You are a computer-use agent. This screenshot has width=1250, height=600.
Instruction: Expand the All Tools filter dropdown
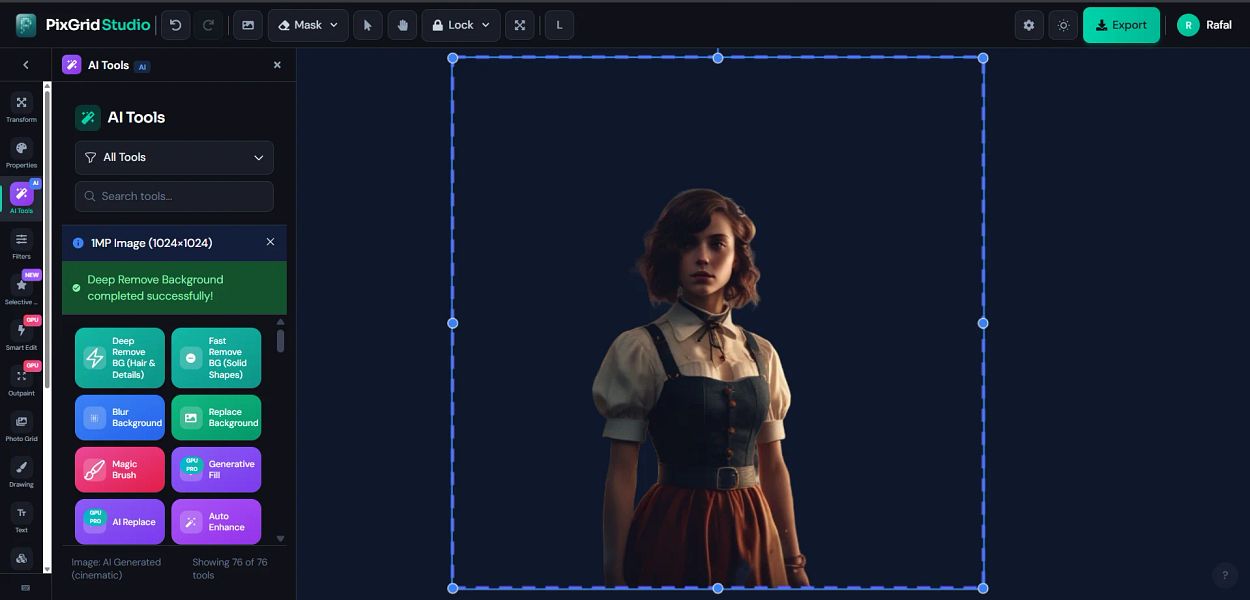[x=174, y=157]
